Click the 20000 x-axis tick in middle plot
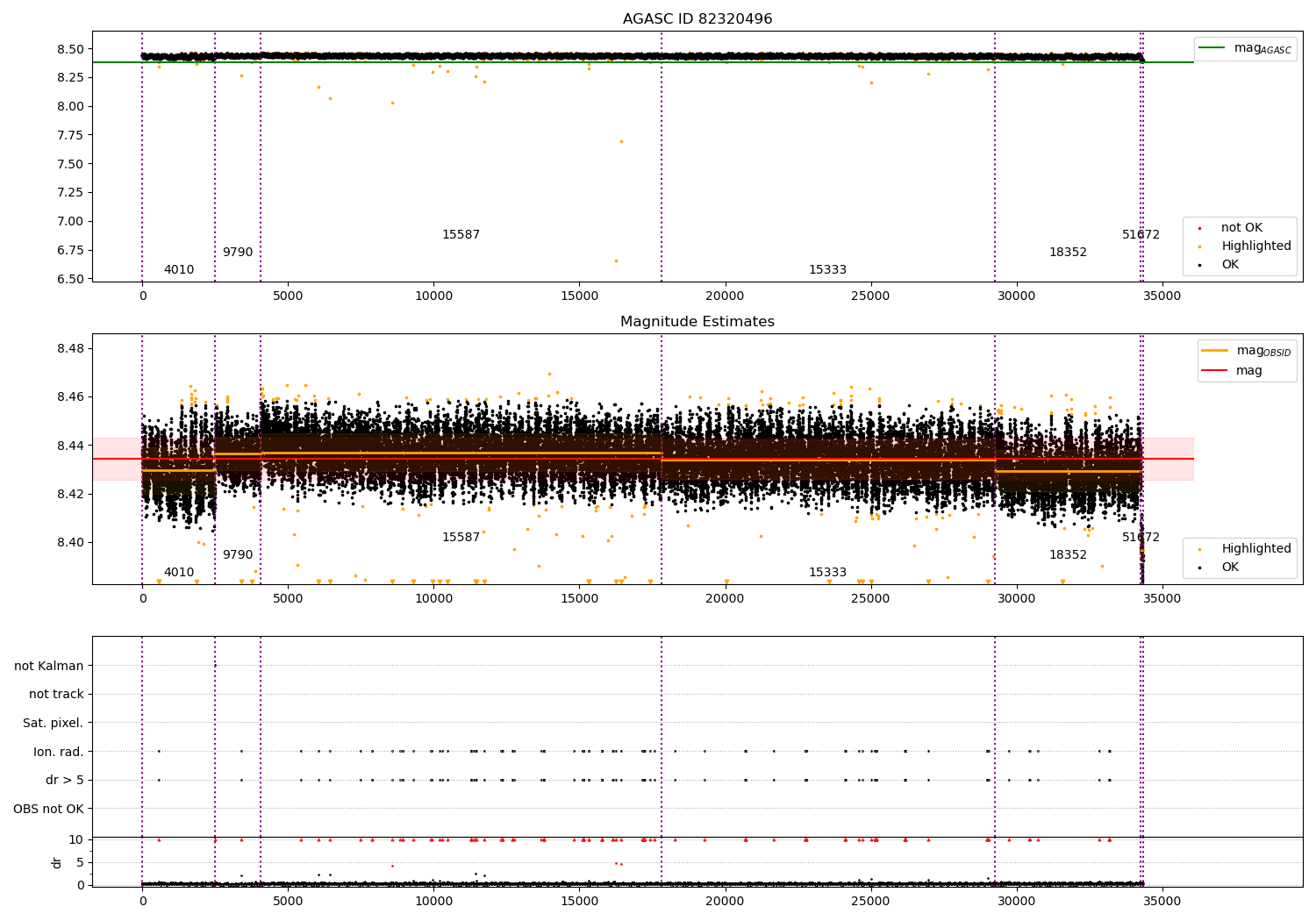Screen dimensions: 1316x921 click(725, 598)
